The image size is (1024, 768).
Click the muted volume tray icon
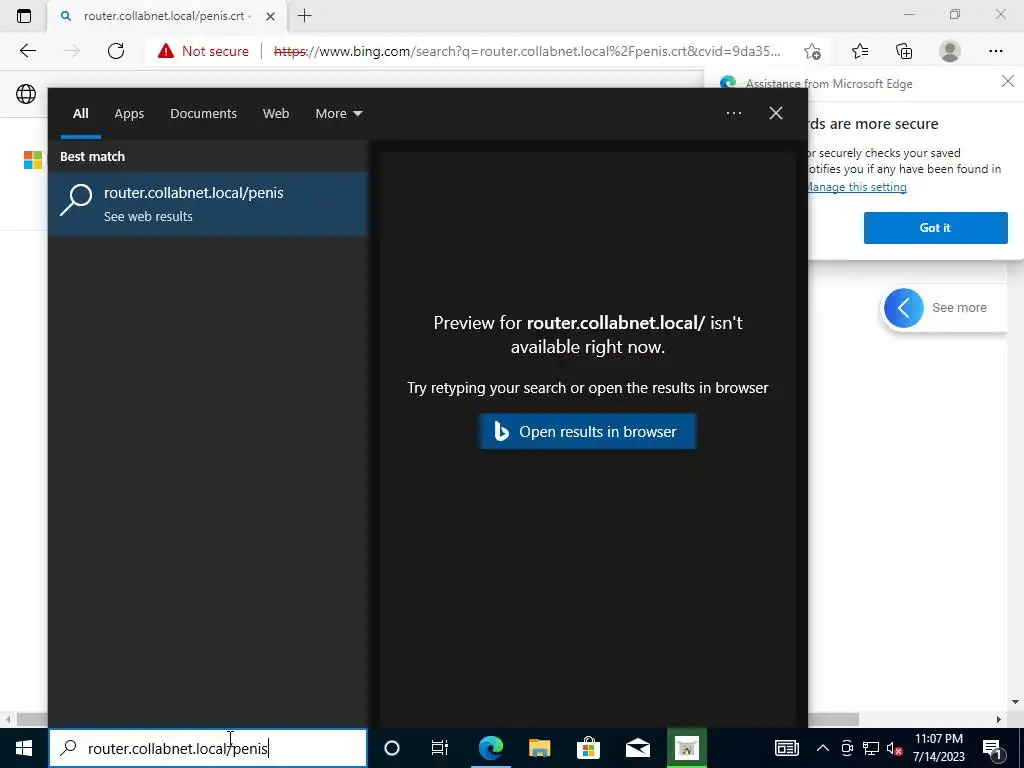click(894, 748)
